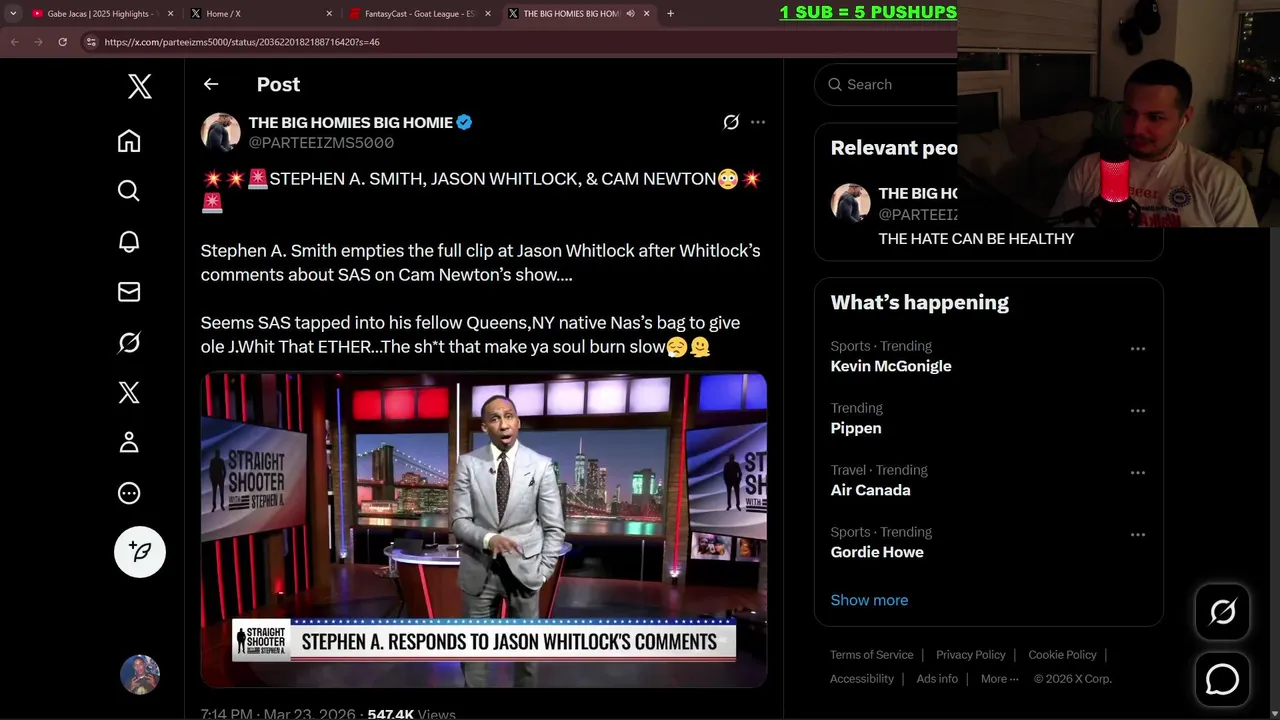Open relevant person avatar THE BIG HO
The width and height of the screenshot is (1280, 720).
tap(851, 203)
